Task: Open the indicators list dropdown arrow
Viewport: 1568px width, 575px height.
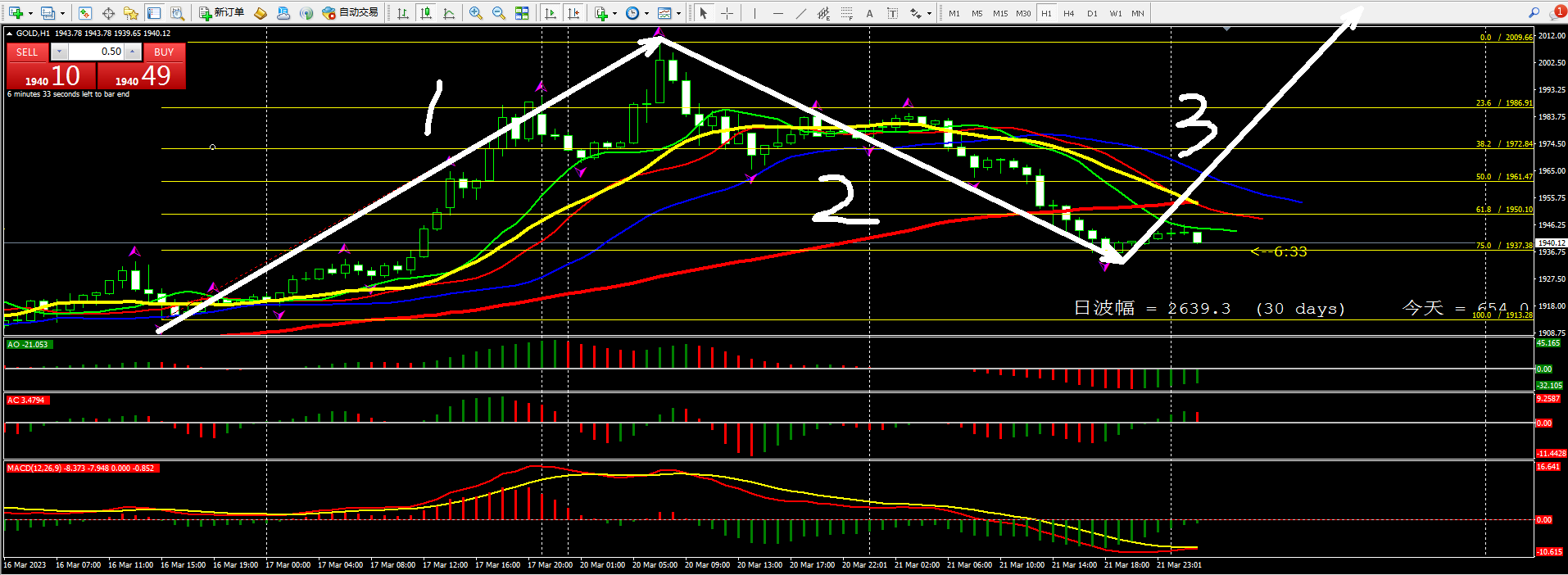Action: 614,13
